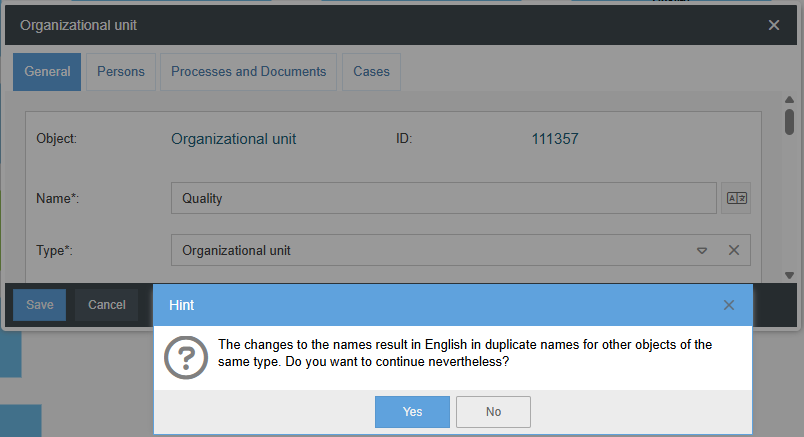This screenshot has width=804, height=437.
Task: Click the question mark hint icon
Action: (x=186, y=357)
